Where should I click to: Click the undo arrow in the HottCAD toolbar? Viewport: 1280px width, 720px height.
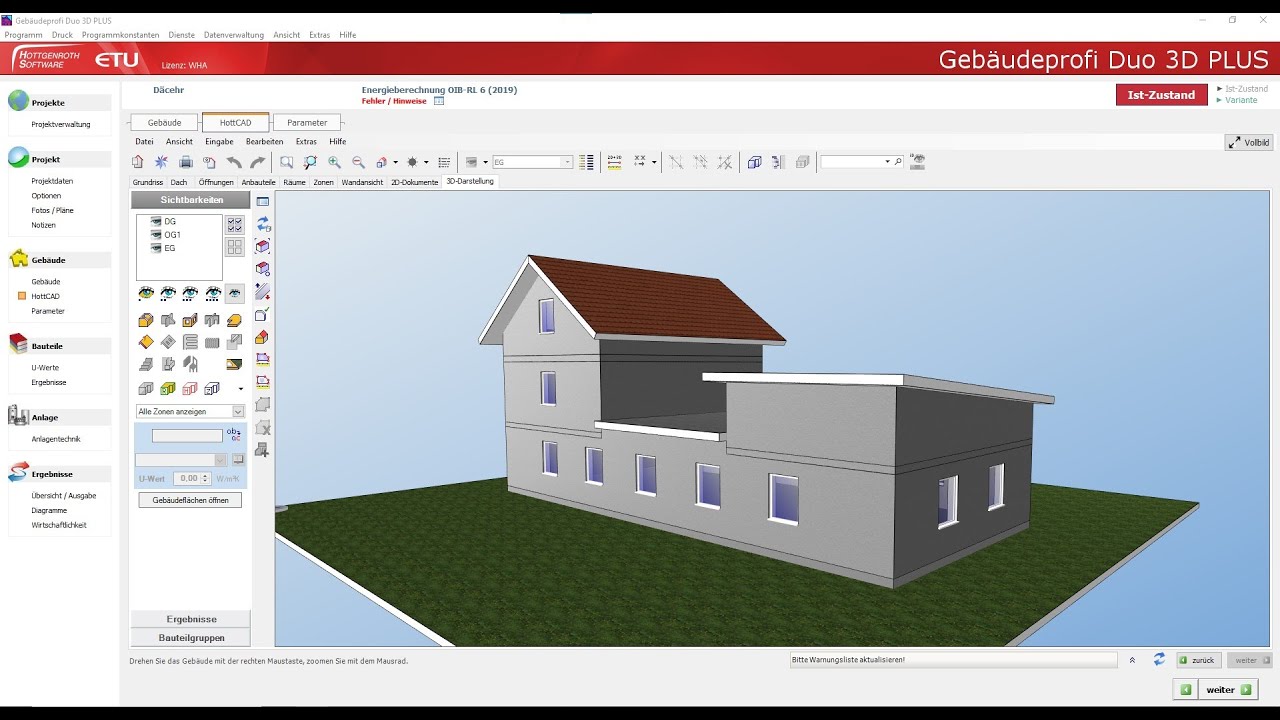pos(234,162)
